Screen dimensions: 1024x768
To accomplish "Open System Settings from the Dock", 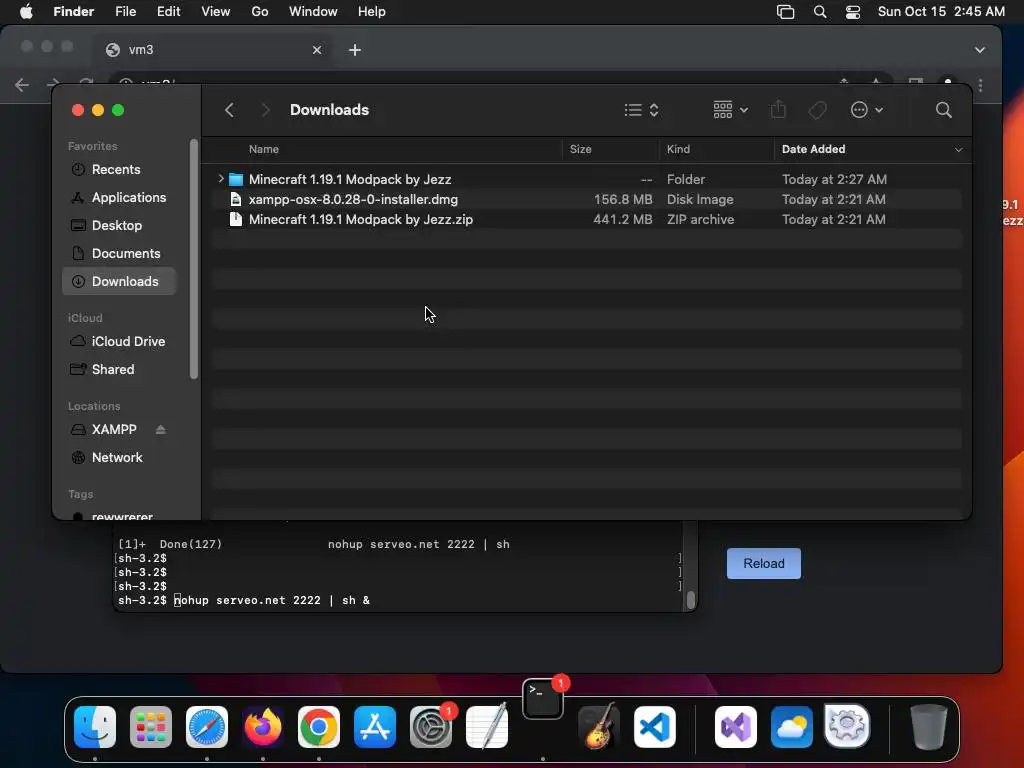I will 431,727.
